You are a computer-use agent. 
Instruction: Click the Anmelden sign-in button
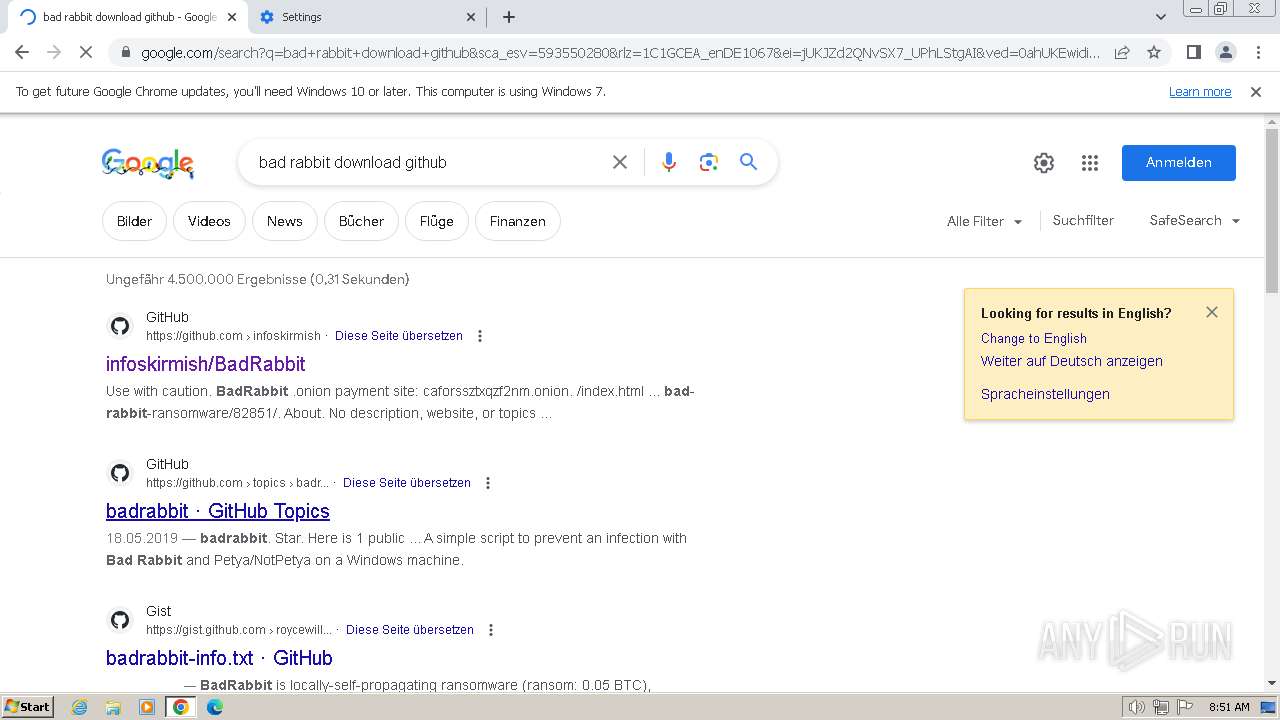1179,163
